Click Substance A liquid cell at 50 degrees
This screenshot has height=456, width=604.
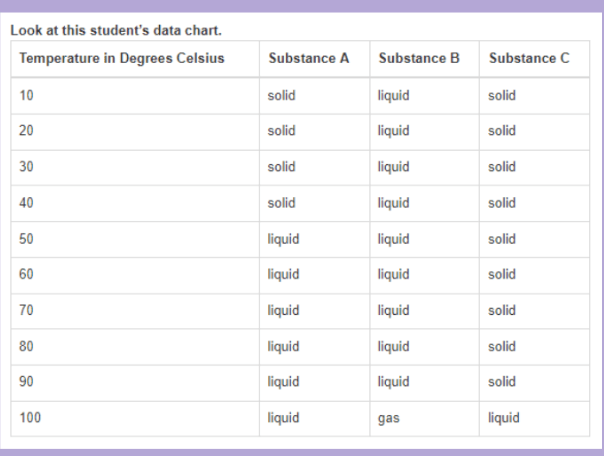(315, 239)
